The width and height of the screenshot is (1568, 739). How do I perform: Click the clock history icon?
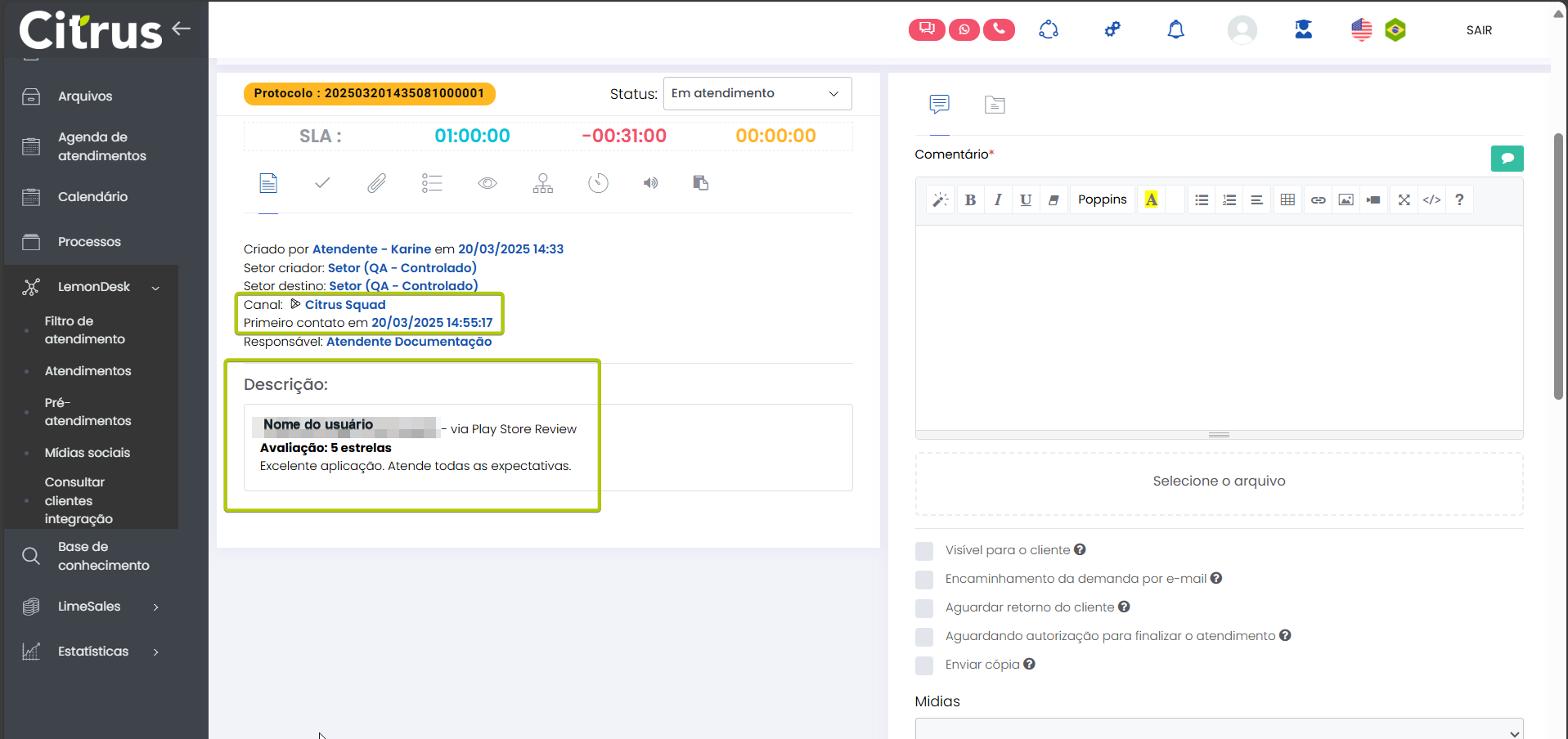598,183
